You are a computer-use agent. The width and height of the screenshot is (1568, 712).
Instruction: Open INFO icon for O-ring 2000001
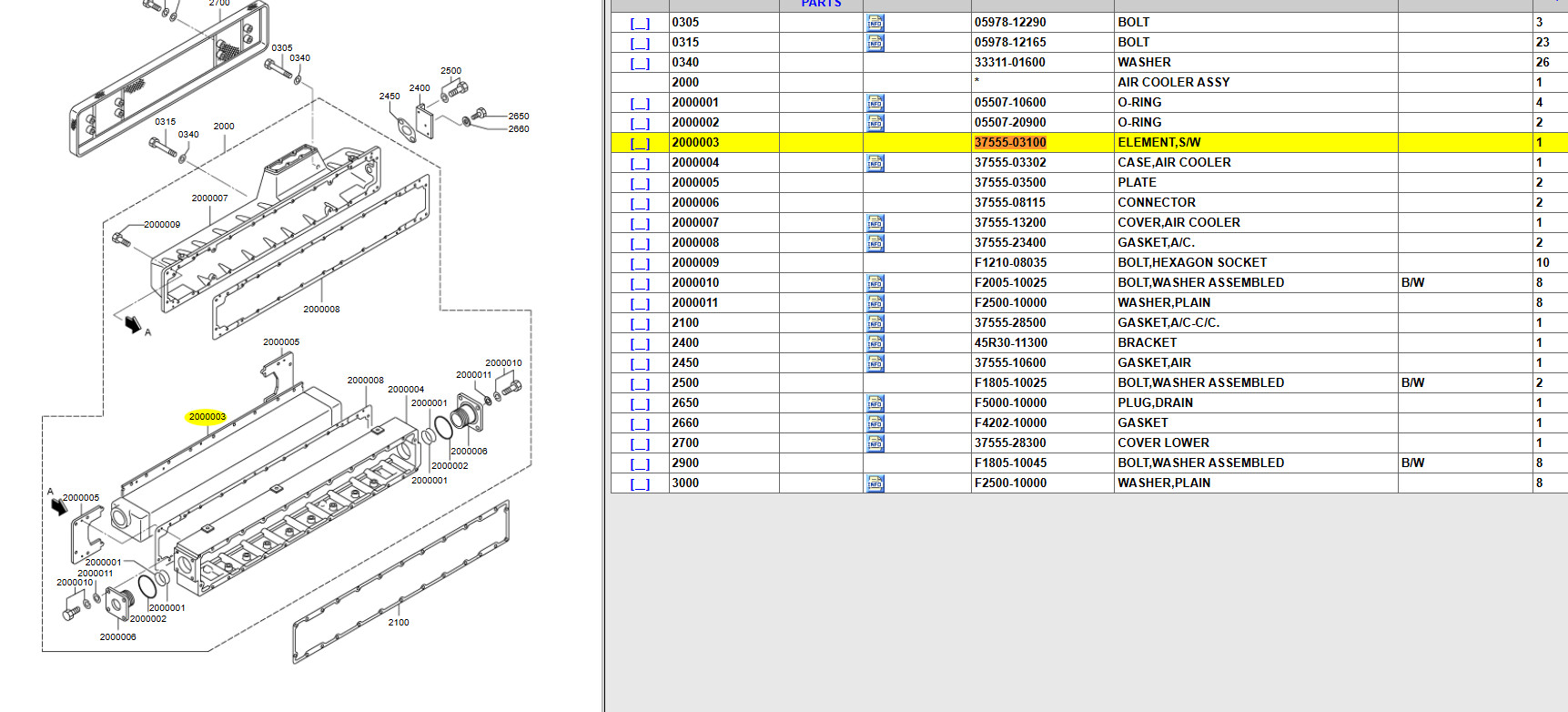tap(875, 103)
